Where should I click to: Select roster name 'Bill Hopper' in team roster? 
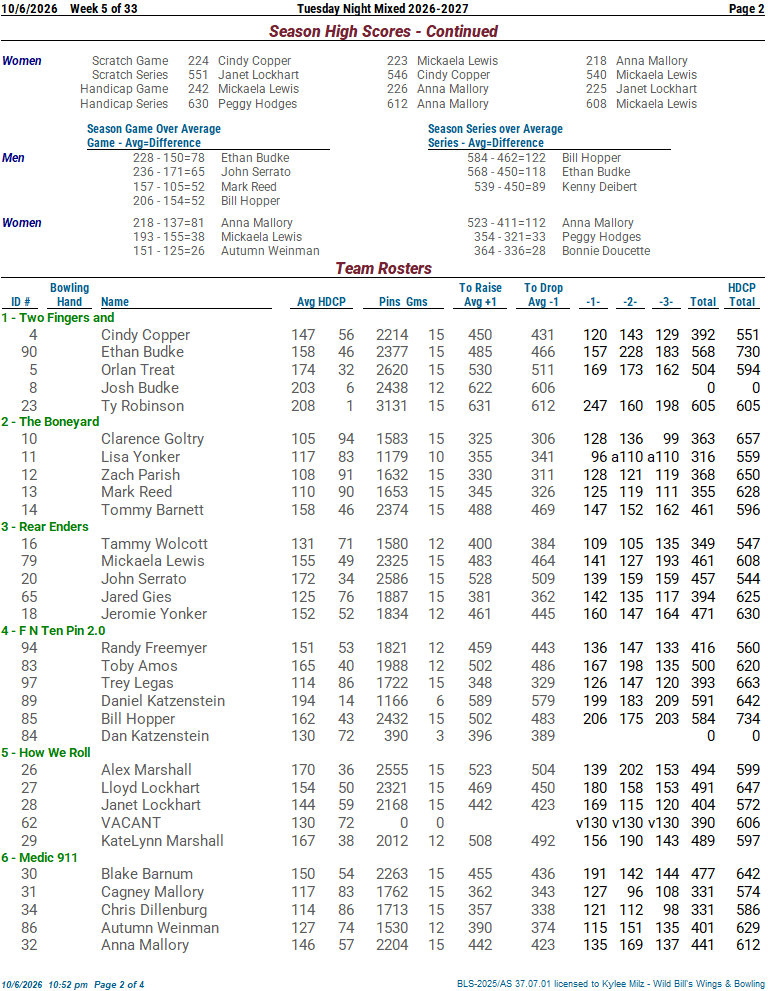[138, 719]
